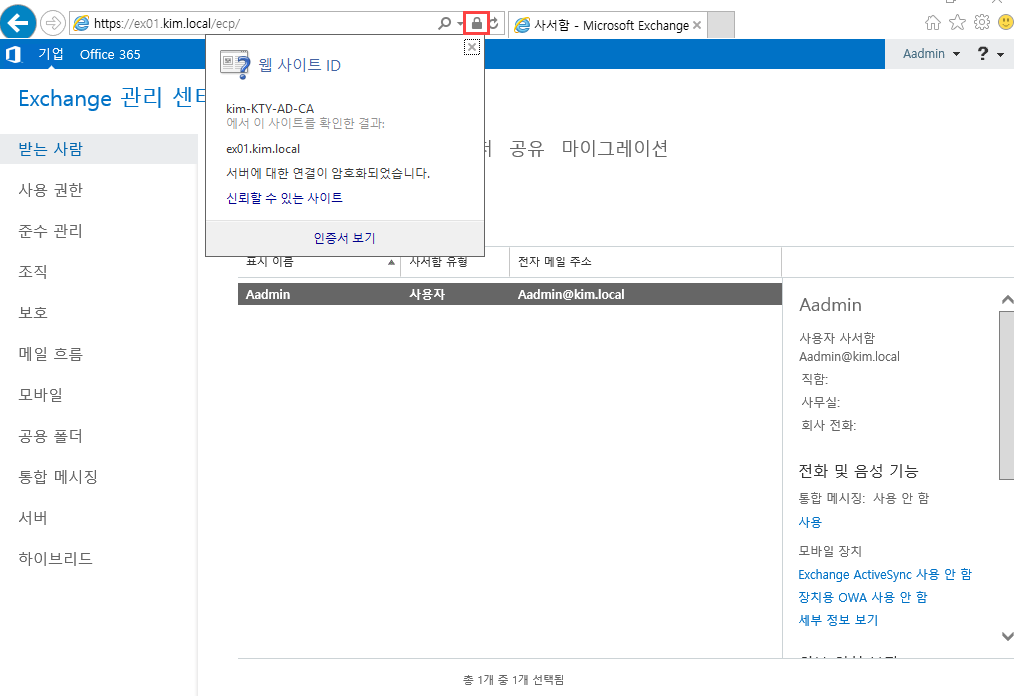Click the details pane scroll down arrow

pyautogui.click(x=1007, y=636)
